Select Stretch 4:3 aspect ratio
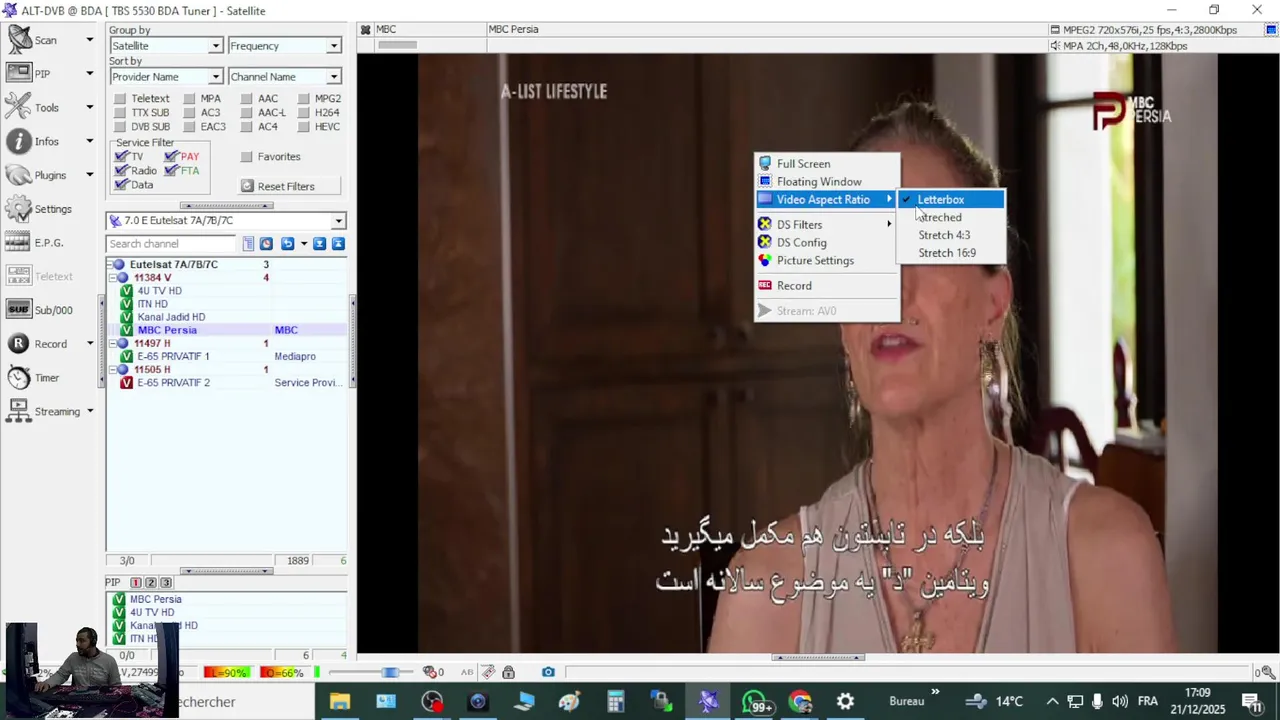The width and height of the screenshot is (1280, 720). (950, 235)
